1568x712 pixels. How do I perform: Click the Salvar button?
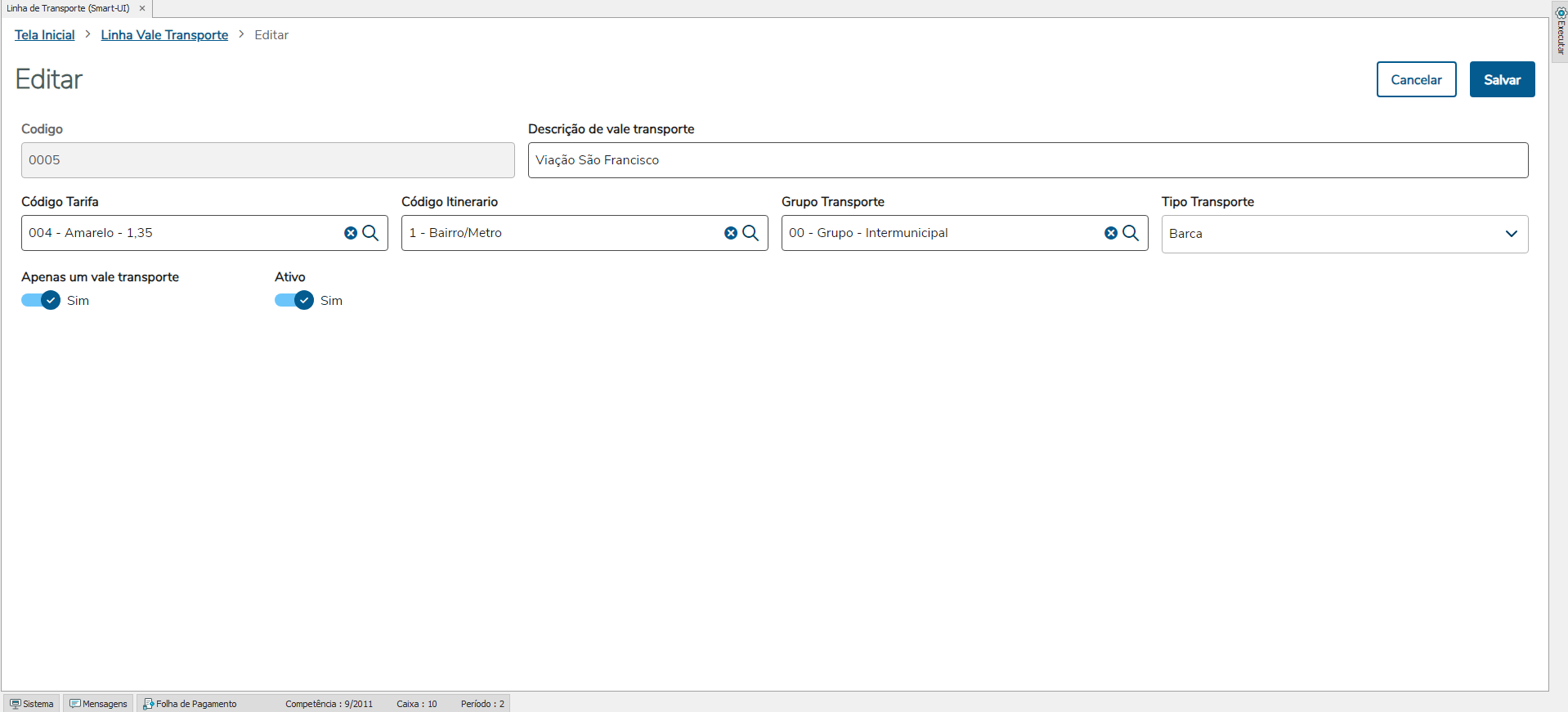click(x=1502, y=79)
